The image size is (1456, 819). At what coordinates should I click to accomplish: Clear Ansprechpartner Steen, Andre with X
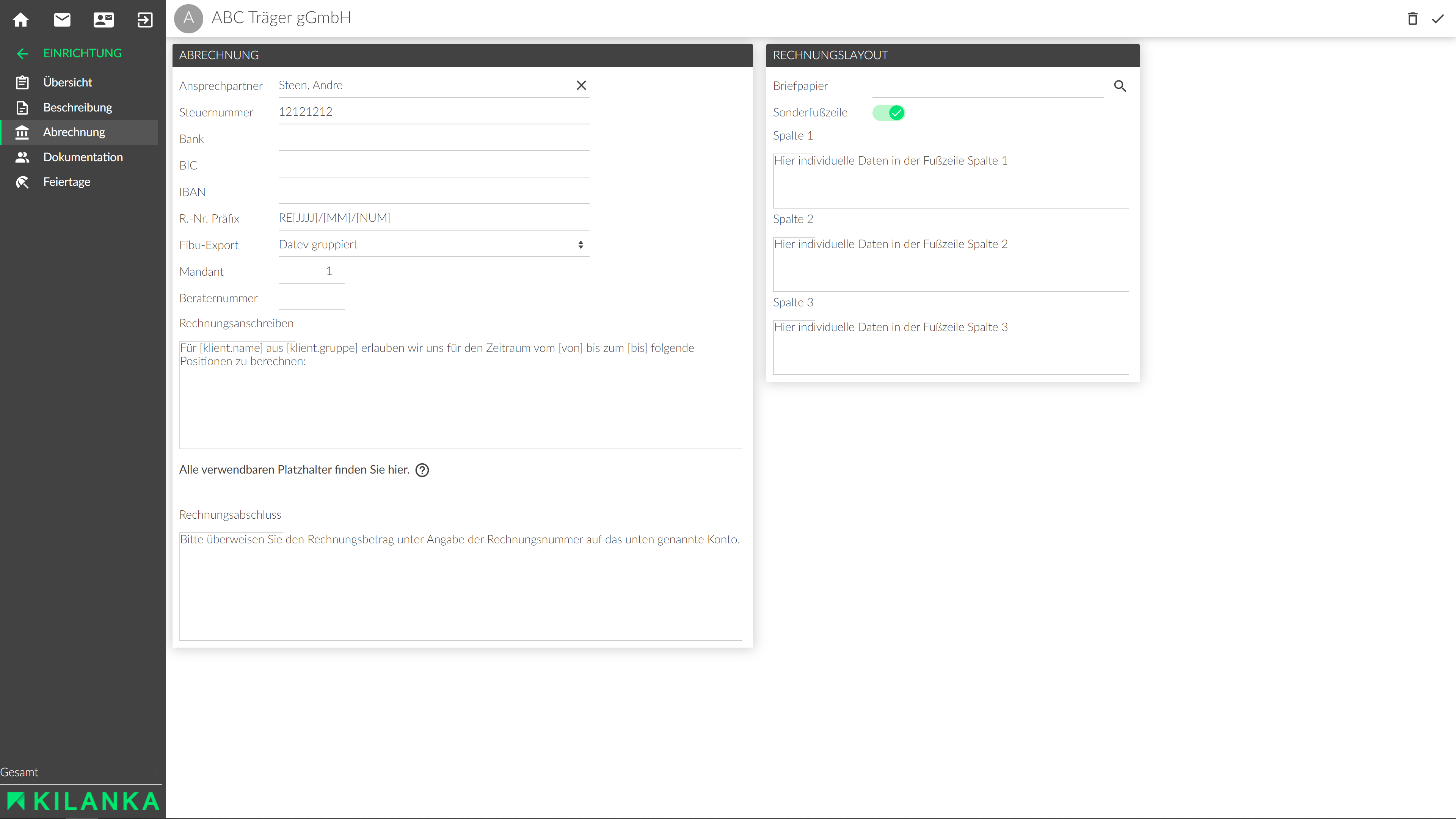pos(581,85)
